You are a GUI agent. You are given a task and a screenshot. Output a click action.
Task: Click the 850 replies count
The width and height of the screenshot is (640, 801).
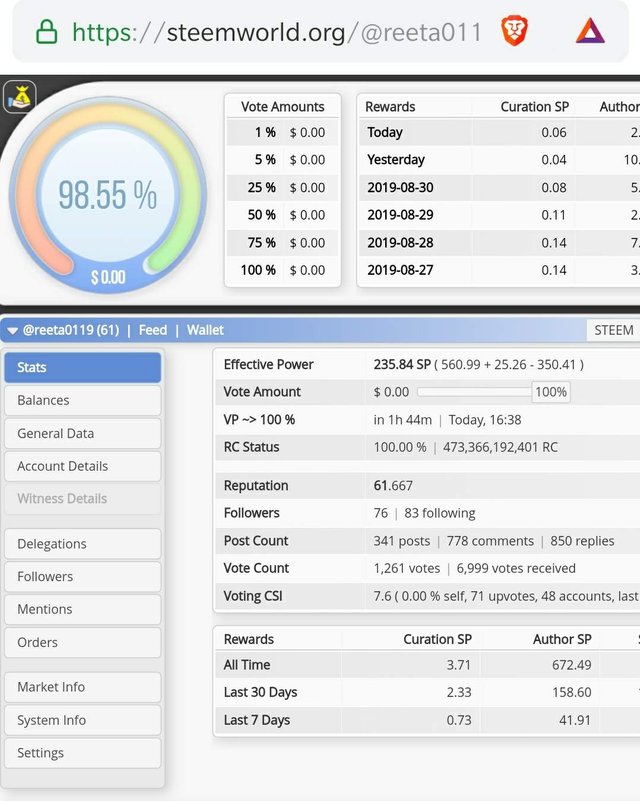582,540
